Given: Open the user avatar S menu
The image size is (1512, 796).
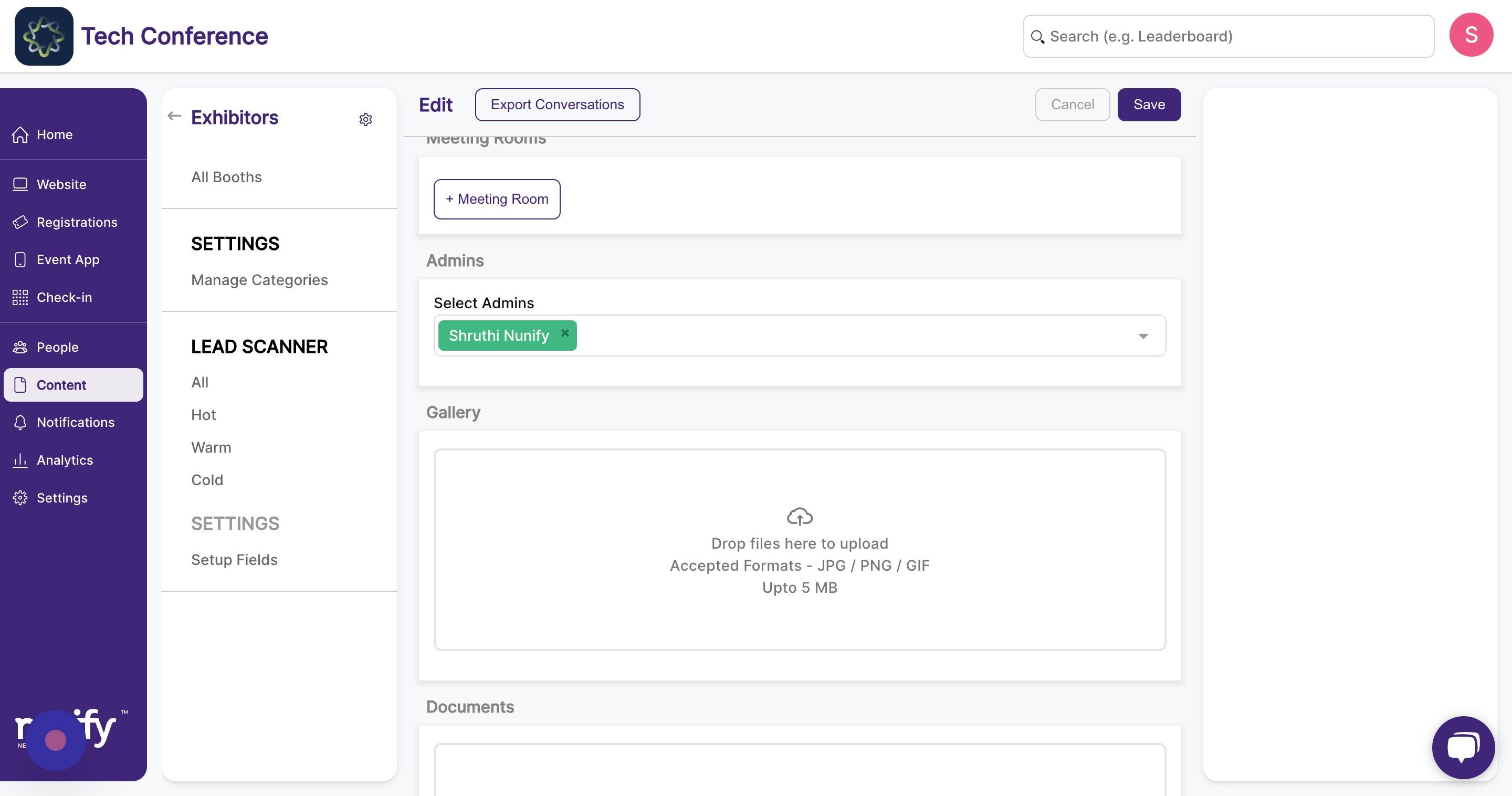Looking at the screenshot, I should tap(1471, 35).
